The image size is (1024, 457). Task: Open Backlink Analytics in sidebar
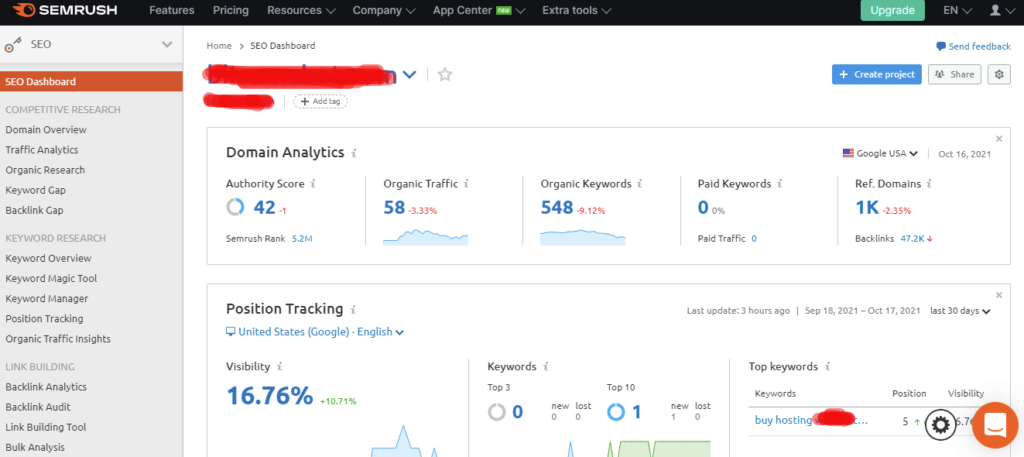(46, 386)
